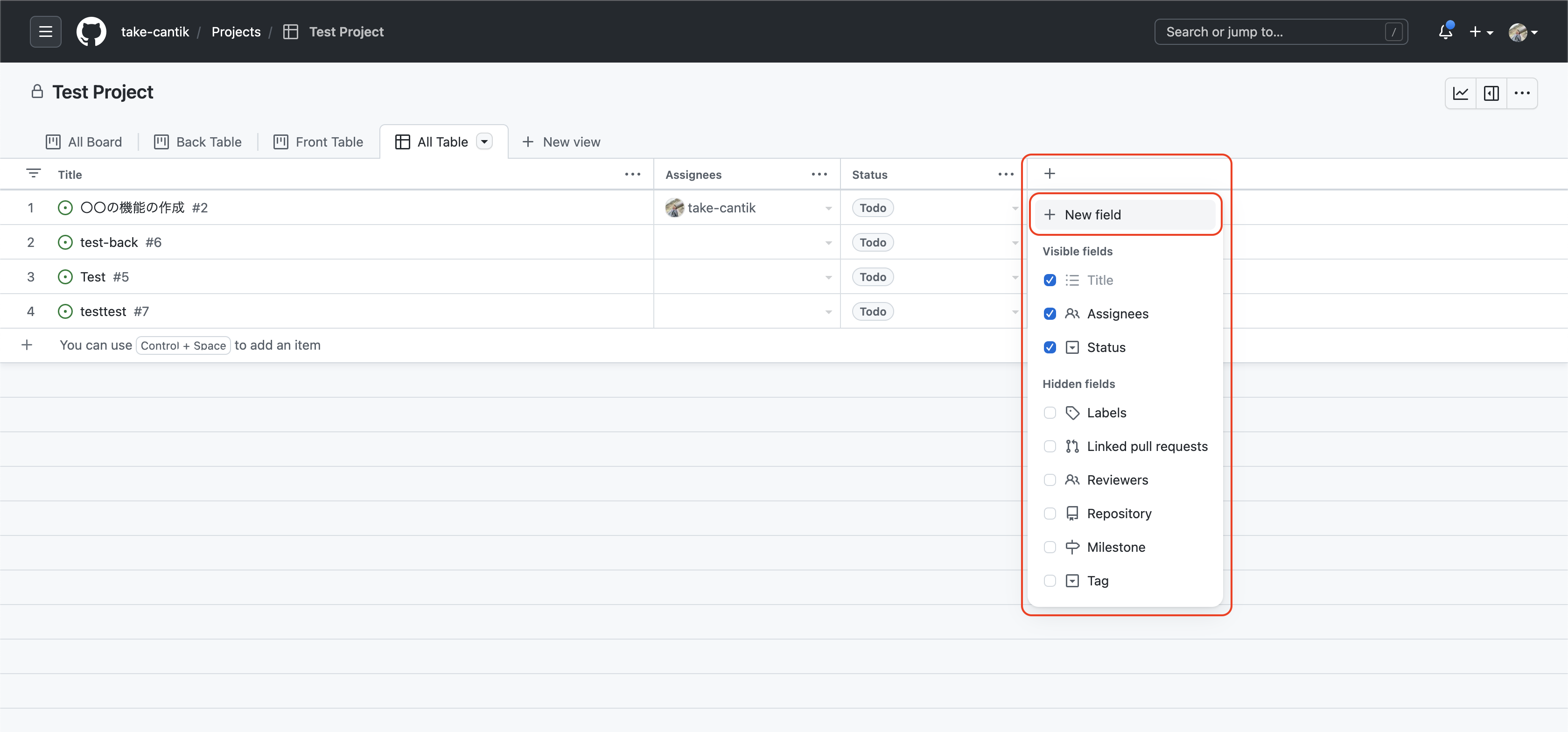Click the plus add-column icon
1568x732 pixels.
point(1050,174)
